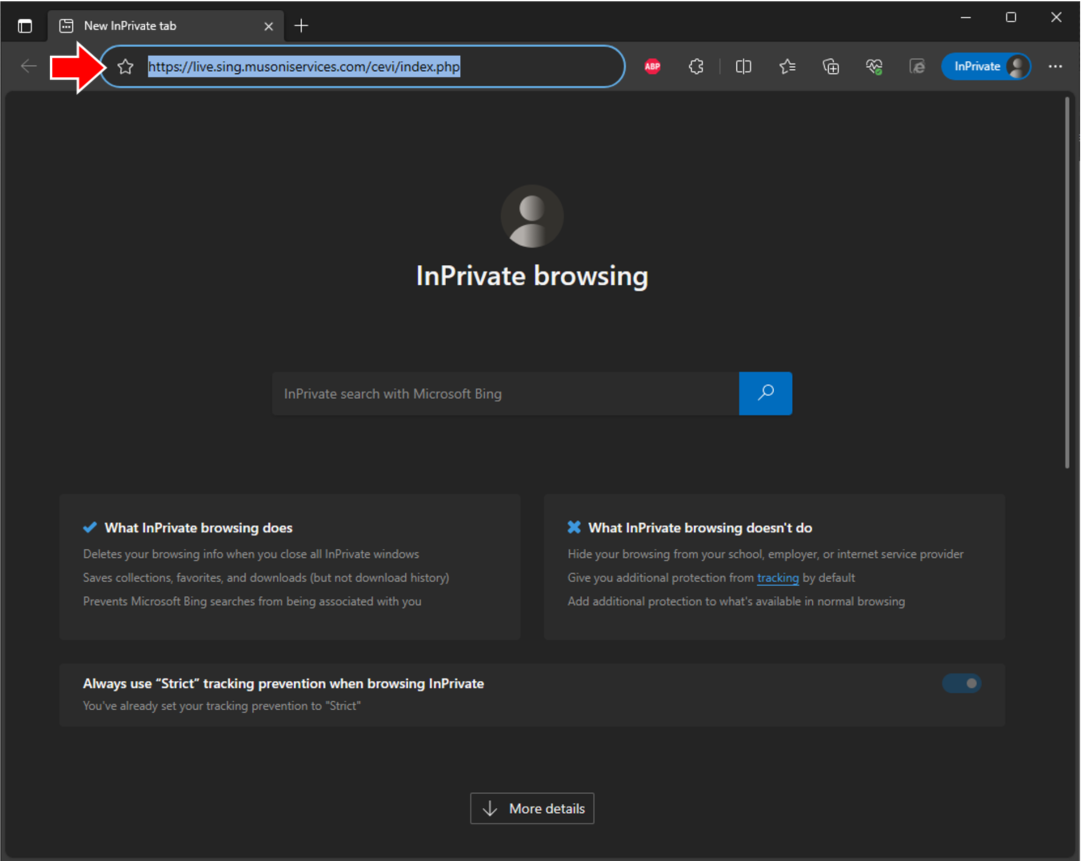This screenshot has width=1081, height=861.
Task: Click InPrivate search with Microsoft Bing box
Action: click(x=505, y=394)
